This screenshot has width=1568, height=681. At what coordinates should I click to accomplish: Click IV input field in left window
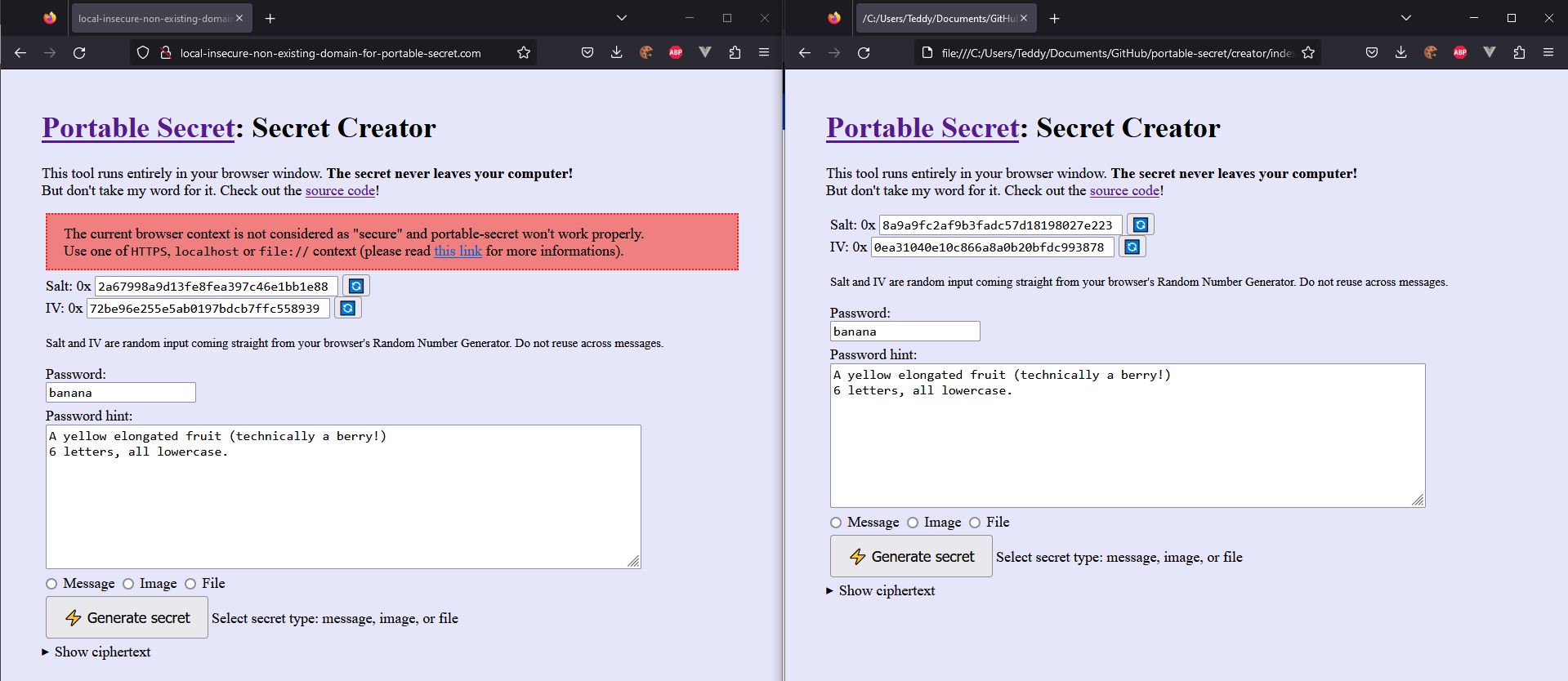pos(208,309)
